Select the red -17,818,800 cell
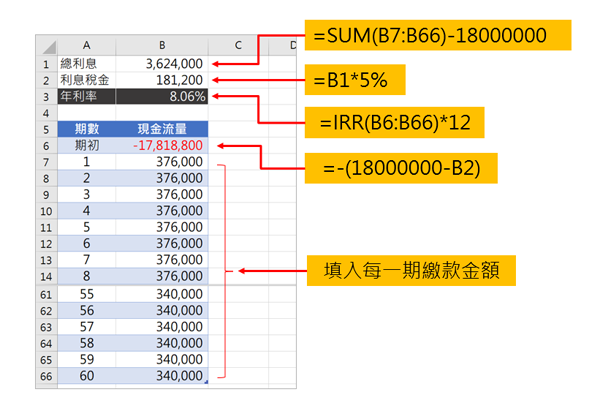Viewport: 600px width, 403px height. (x=162, y=146)
